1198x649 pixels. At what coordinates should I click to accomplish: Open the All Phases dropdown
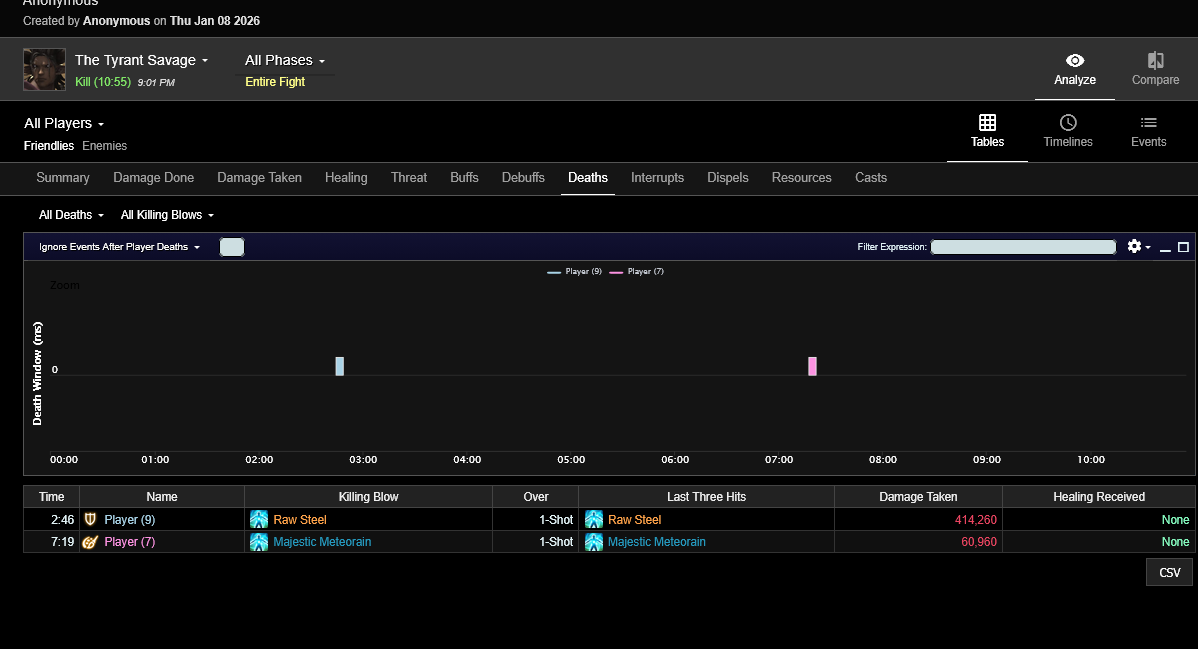point(285,60)
